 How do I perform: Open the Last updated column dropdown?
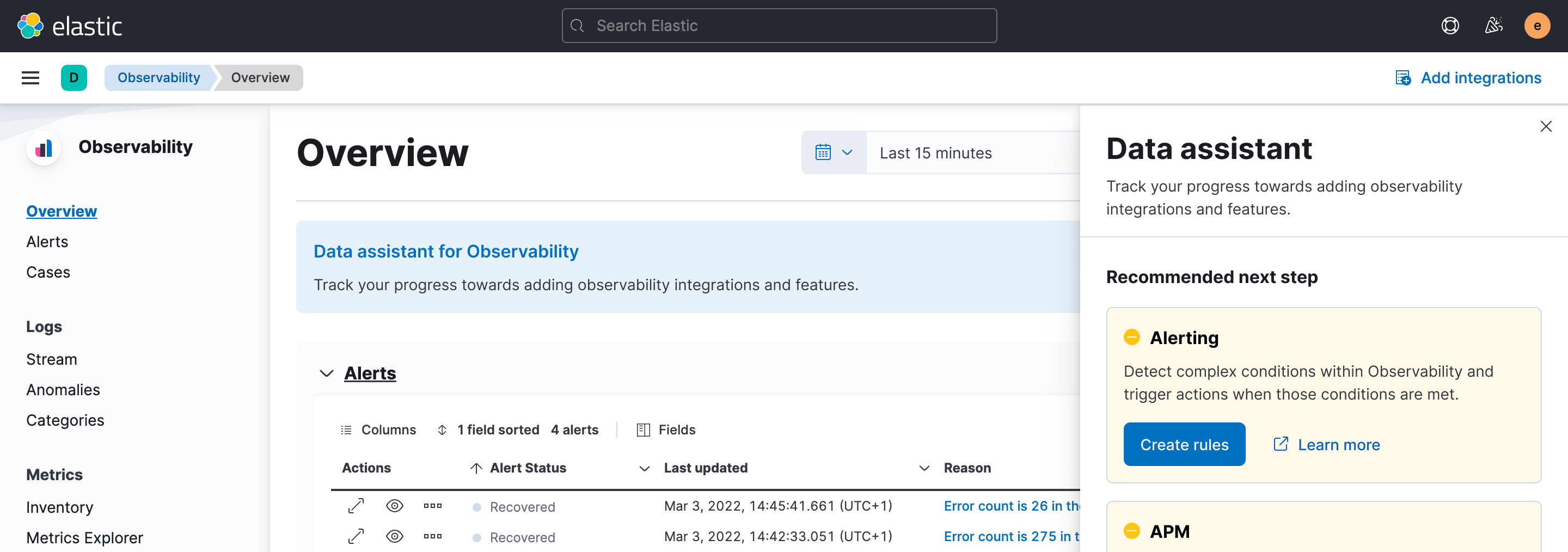(644, 469)
